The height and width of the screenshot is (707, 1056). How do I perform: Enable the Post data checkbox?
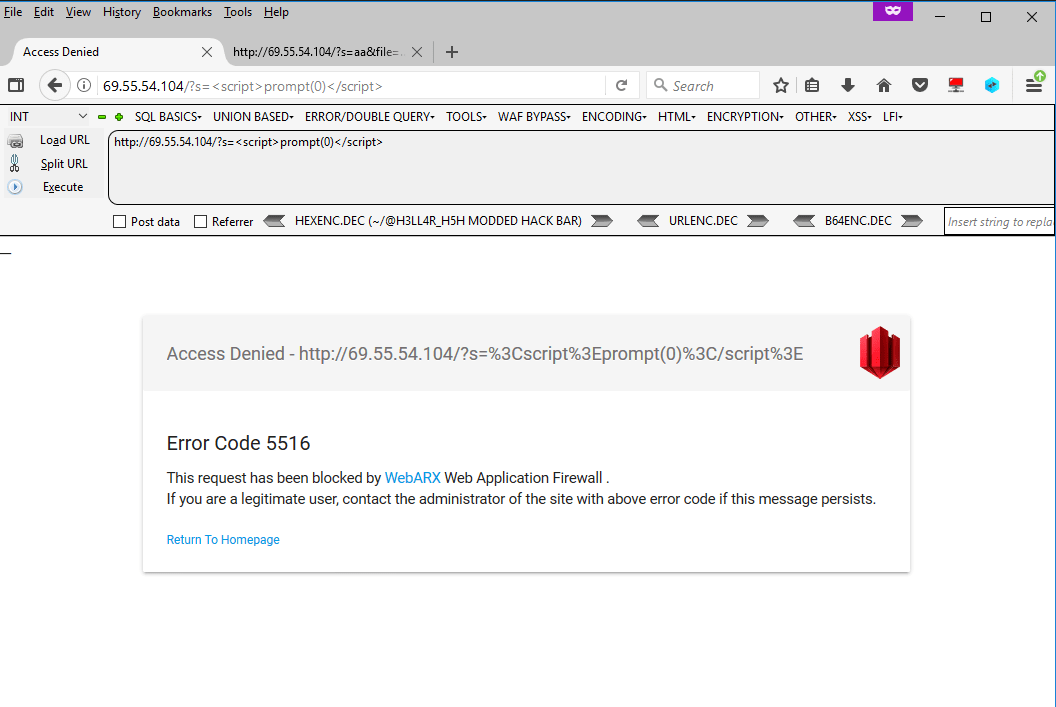120,222
